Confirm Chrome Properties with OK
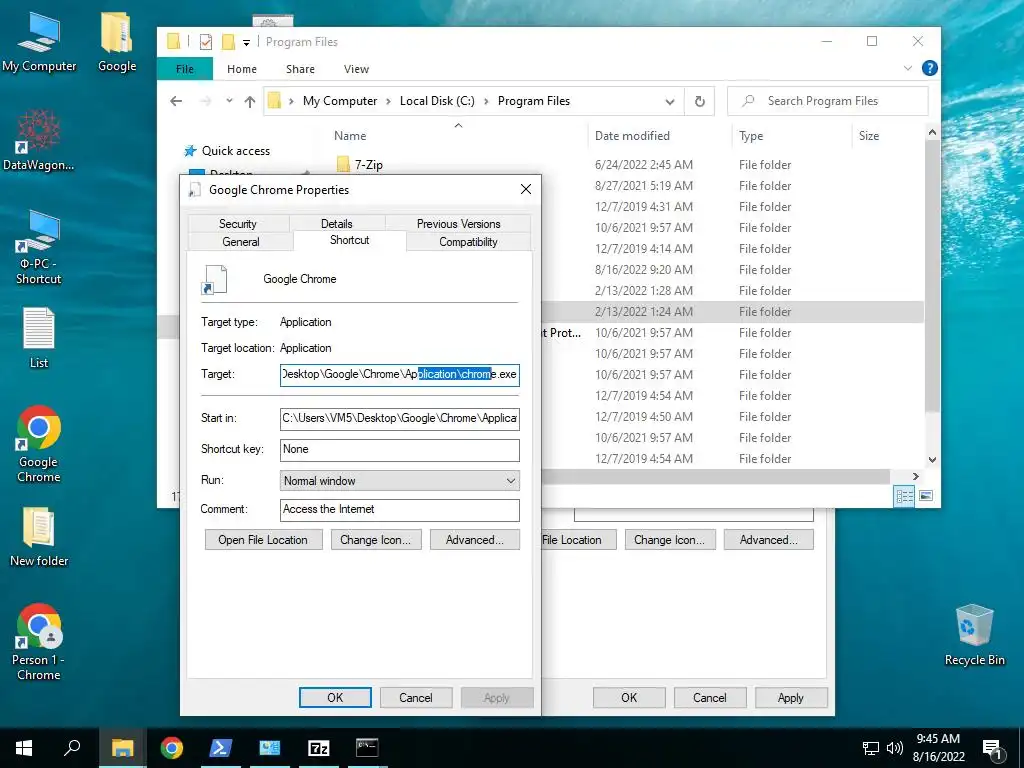1024x768 pixels. pyautogui.click(x=335, y=697)
